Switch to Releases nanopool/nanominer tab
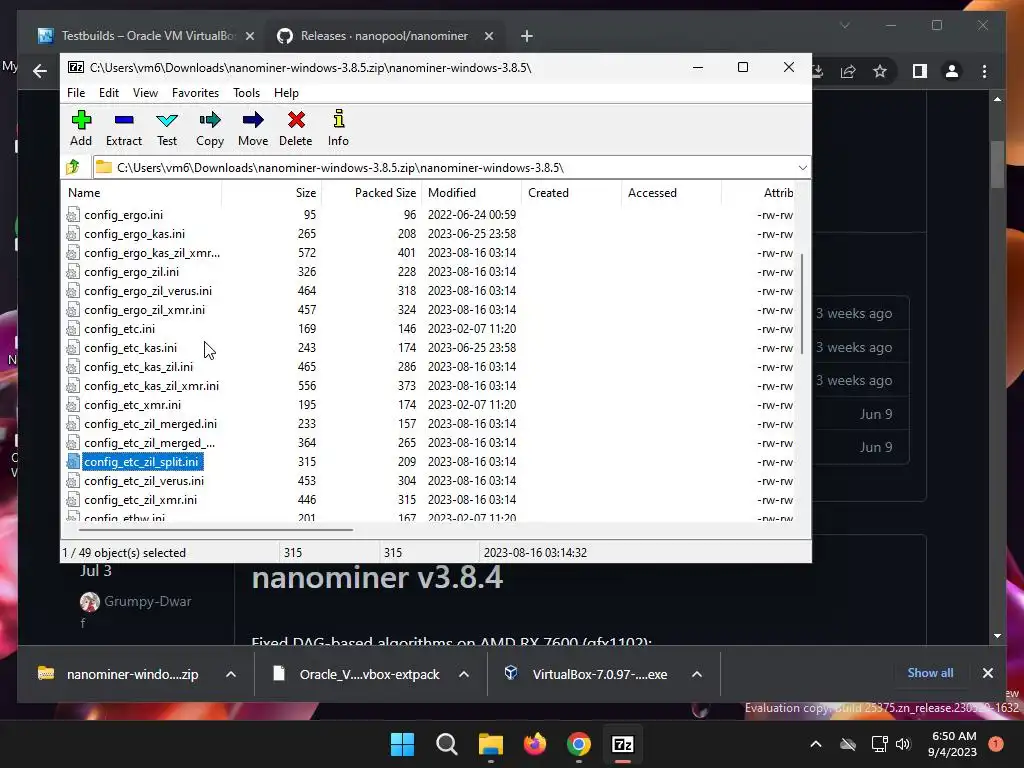 384,36
